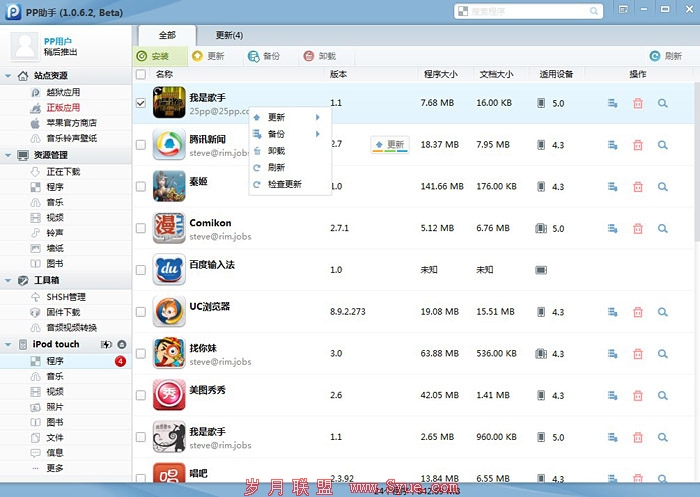Collapse the 资源管理 section
Viewport: 700px width, 497px height.
(8, 155)
